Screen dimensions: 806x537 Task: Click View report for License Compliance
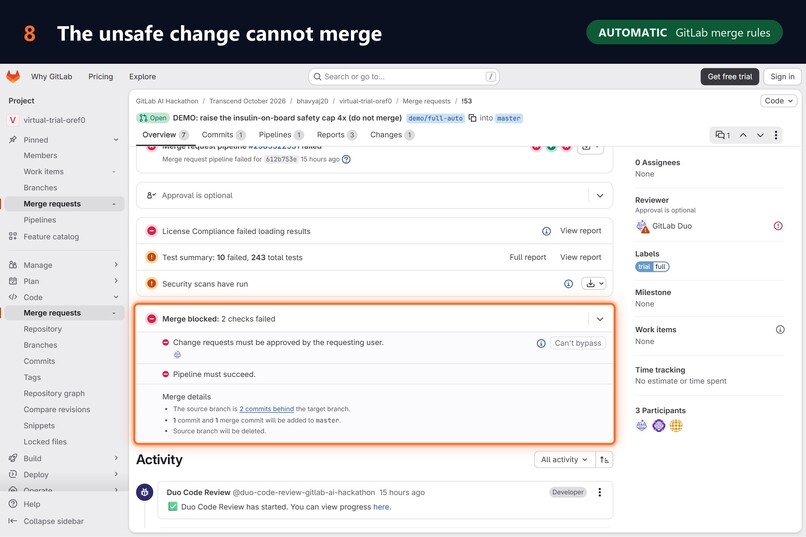pyautogui.click(x=580, y=231)
